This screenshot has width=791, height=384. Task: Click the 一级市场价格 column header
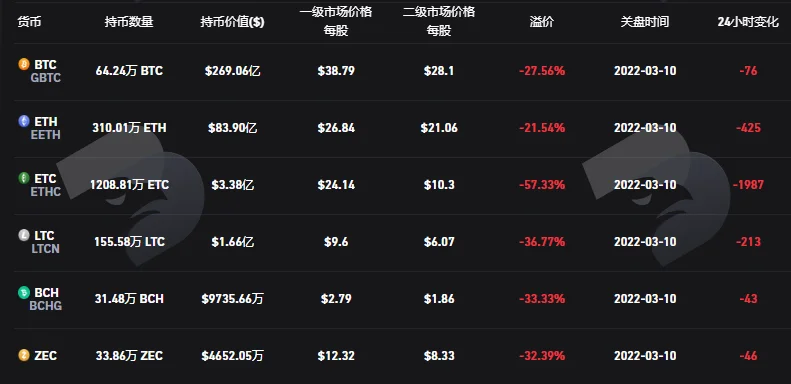pos(336,12)
